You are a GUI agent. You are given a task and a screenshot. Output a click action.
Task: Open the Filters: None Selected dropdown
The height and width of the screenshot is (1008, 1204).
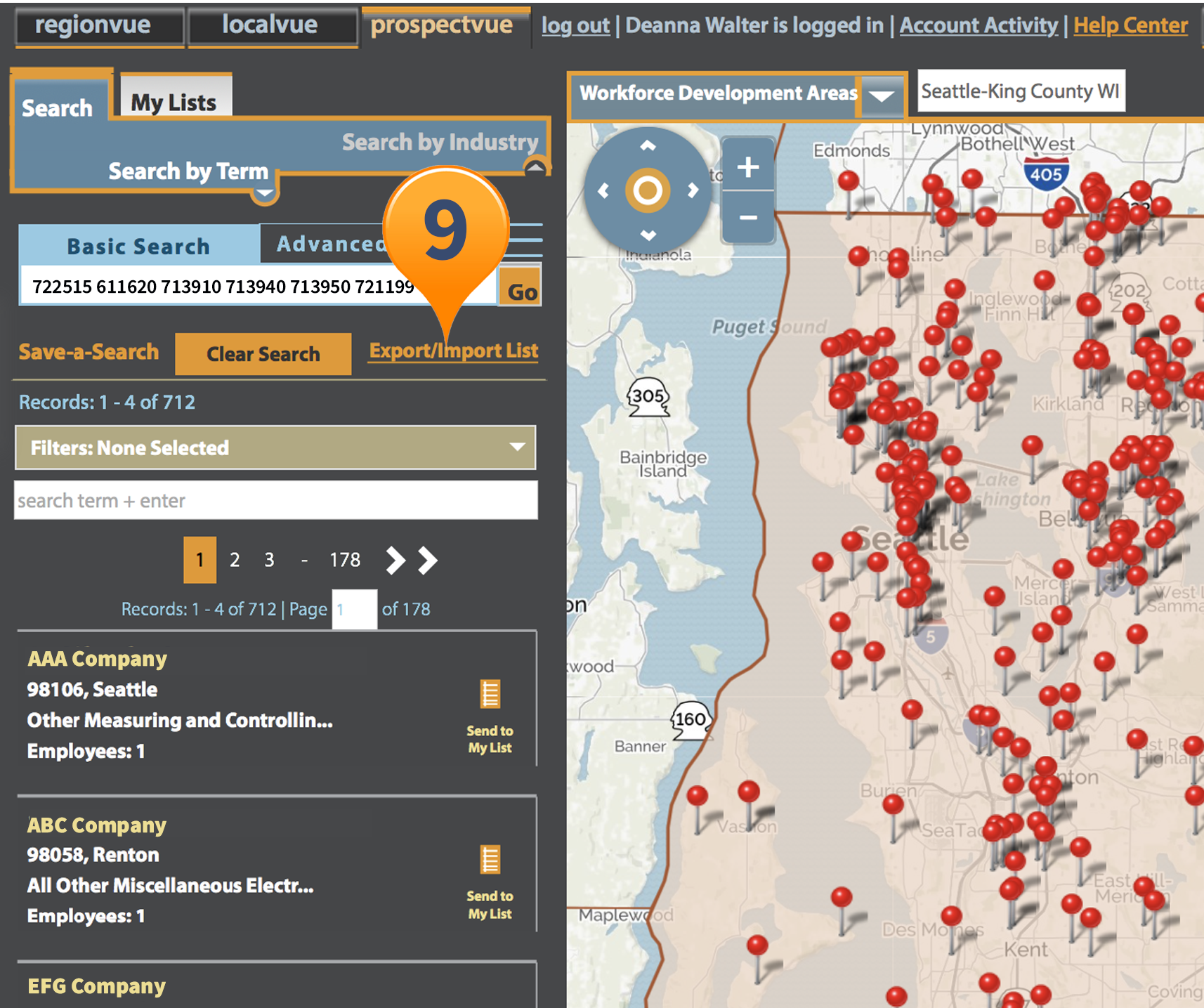coord(275,447)
